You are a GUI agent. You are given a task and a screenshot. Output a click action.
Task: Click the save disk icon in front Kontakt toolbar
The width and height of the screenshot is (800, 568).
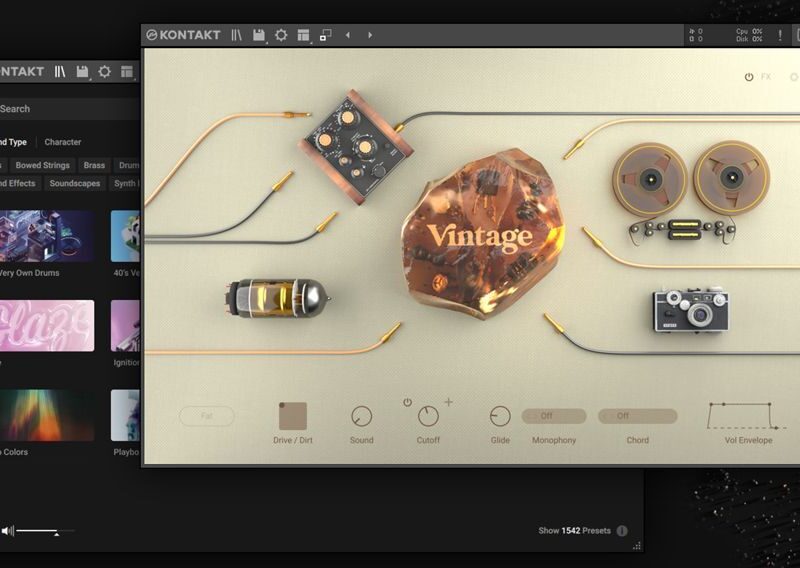click(259, 35)
